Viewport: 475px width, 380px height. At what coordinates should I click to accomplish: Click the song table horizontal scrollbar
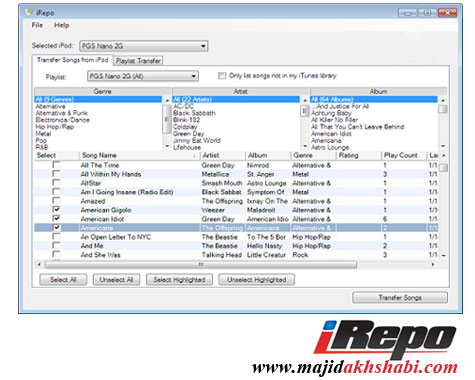(201, 265)
